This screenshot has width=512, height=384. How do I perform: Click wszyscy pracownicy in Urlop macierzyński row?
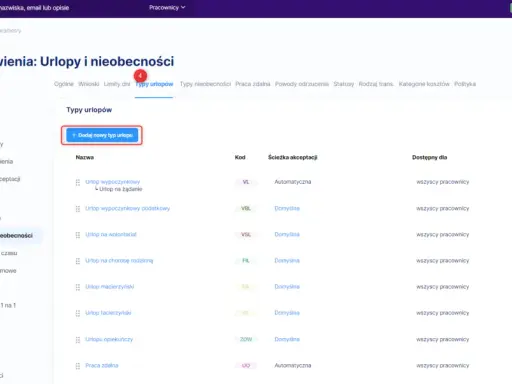coord(443,287)
